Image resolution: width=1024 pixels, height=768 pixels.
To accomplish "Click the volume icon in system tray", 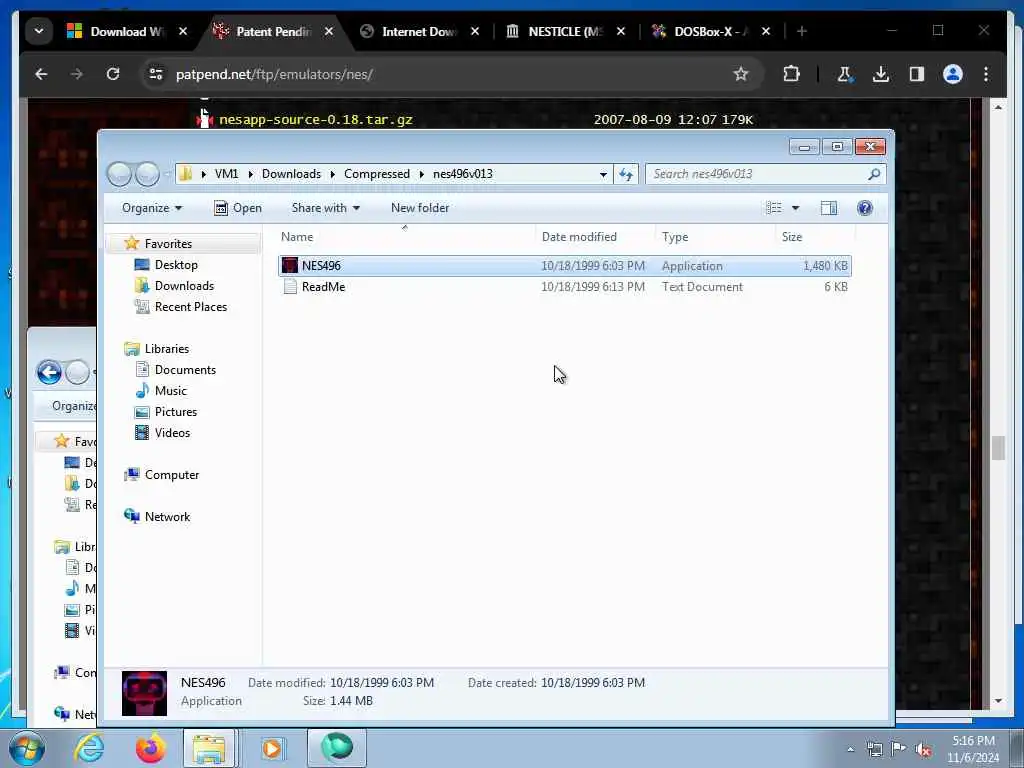I will click(x=923, y=749).
